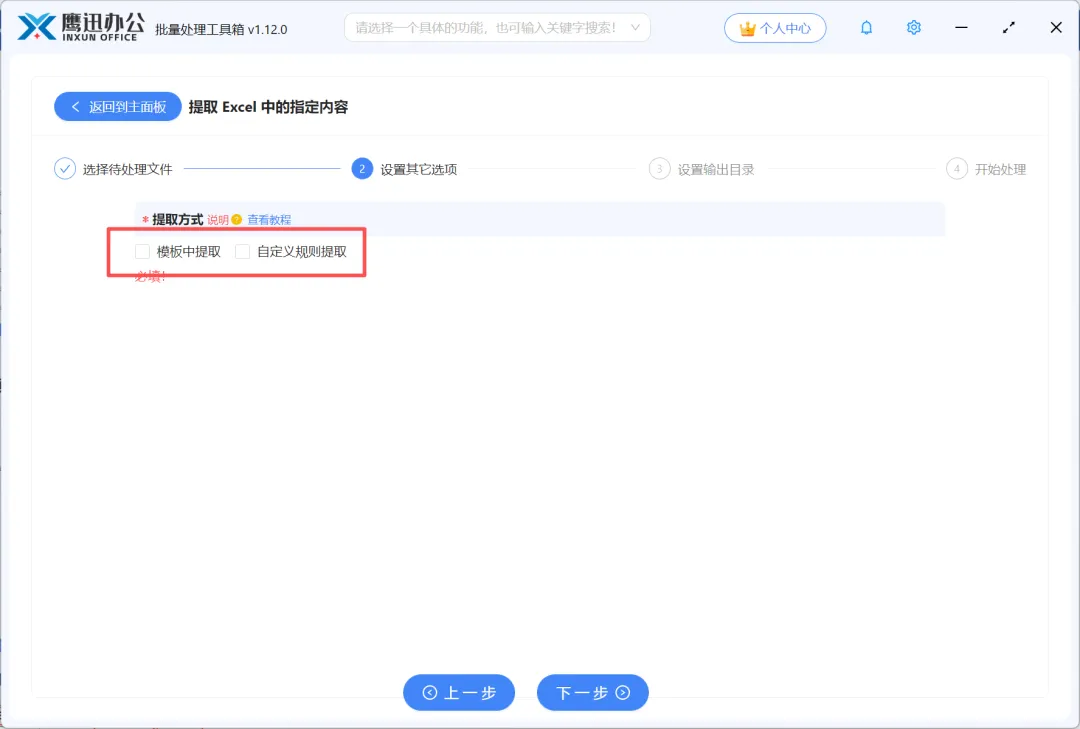This screenshot has height=729, width=1080.
Task: Open settings via the gear icon
Action: click(x=913, y=28)
